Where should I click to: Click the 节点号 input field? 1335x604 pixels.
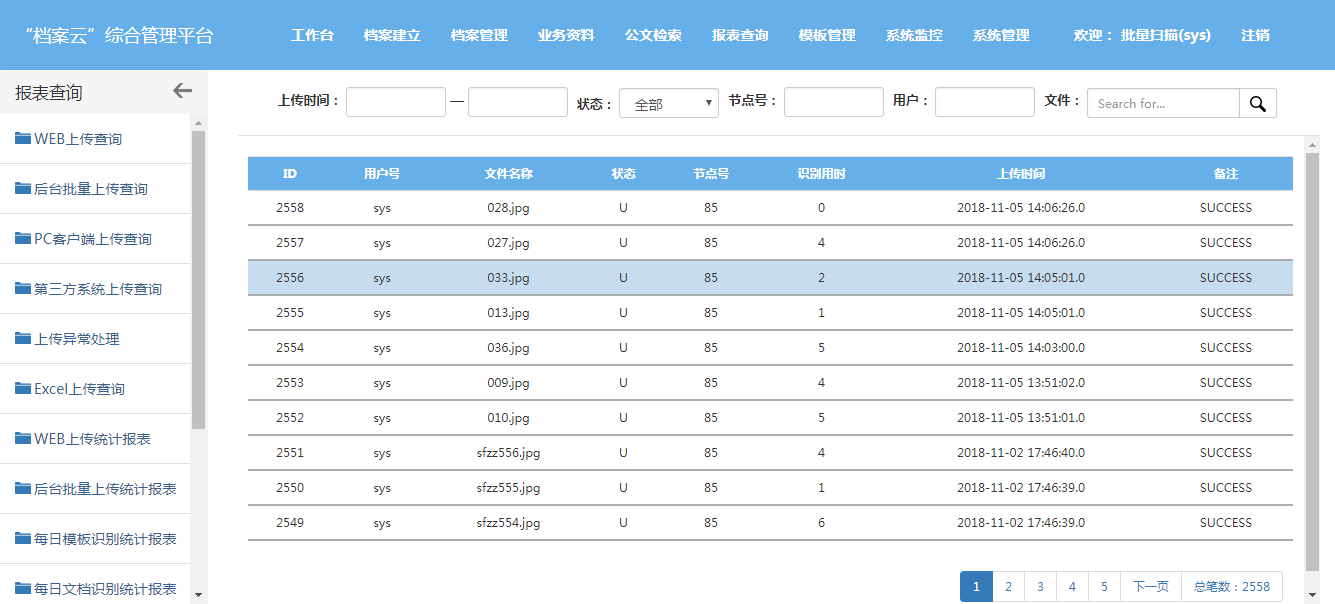pos(833,102)
